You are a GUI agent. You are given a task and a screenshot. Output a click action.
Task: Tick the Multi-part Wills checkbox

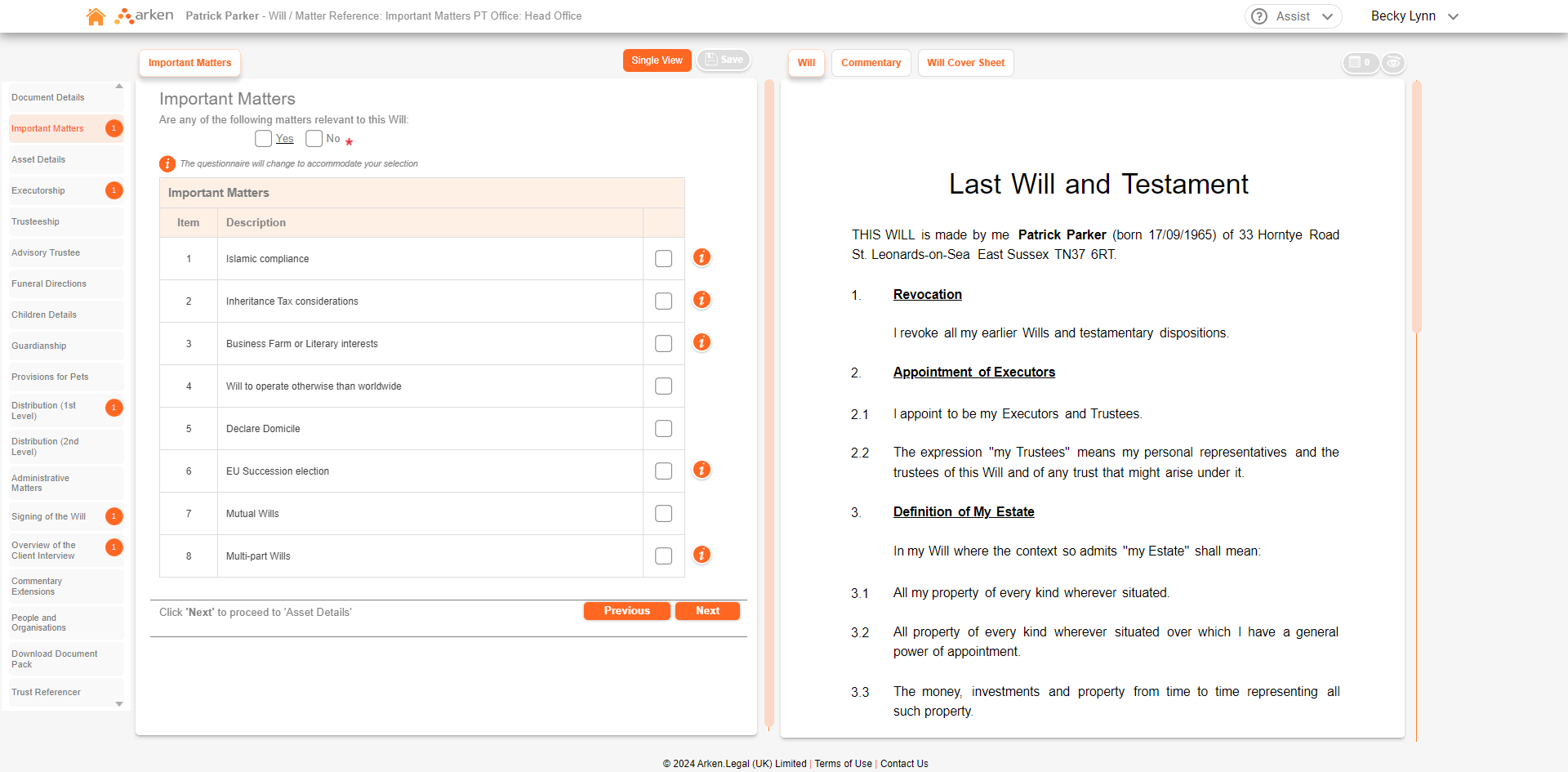(x=664, y=556)
